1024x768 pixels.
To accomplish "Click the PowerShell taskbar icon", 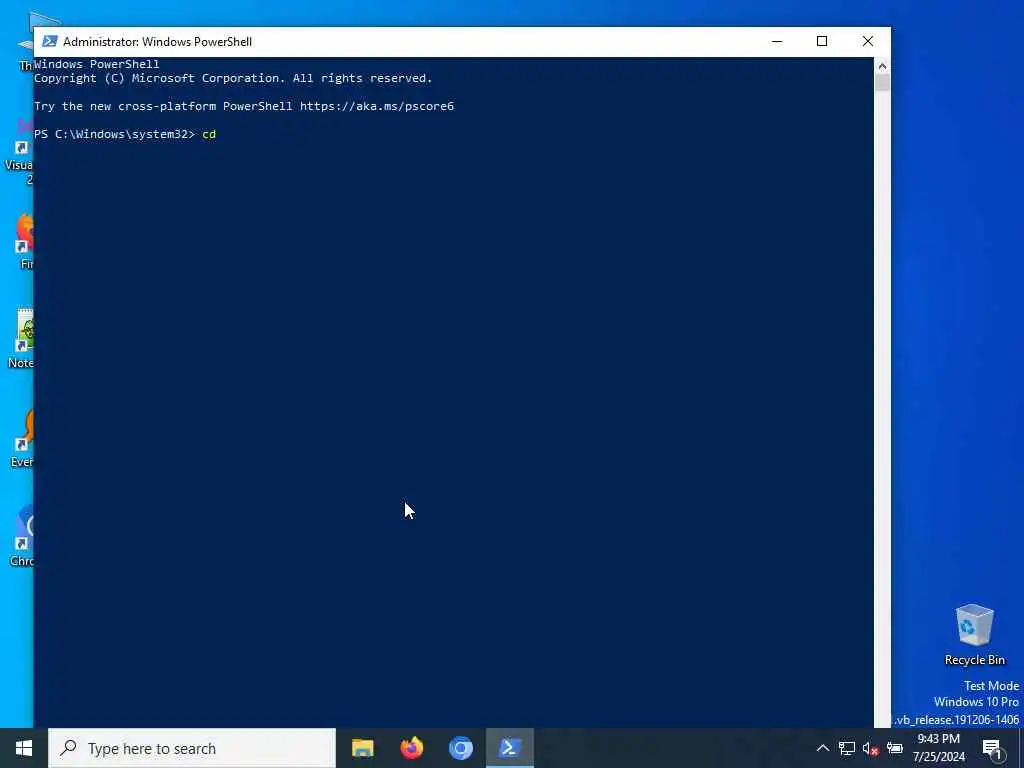I will coord(509,748).
